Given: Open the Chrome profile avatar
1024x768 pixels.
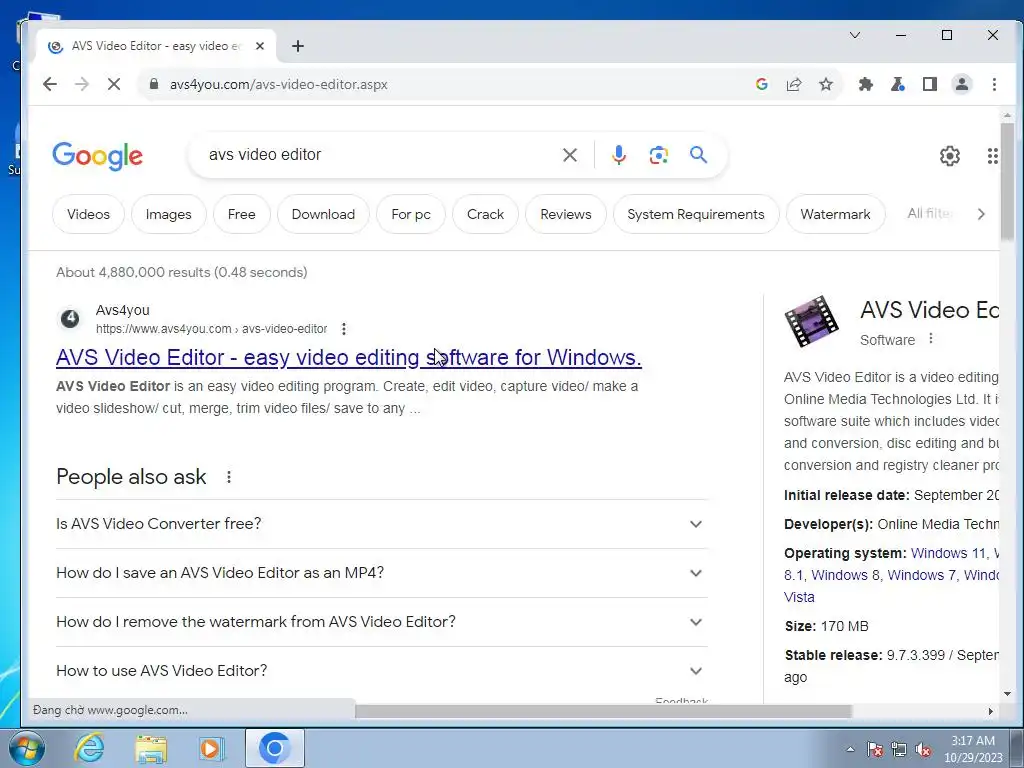Looking at the screenshot, I should 962,84.
